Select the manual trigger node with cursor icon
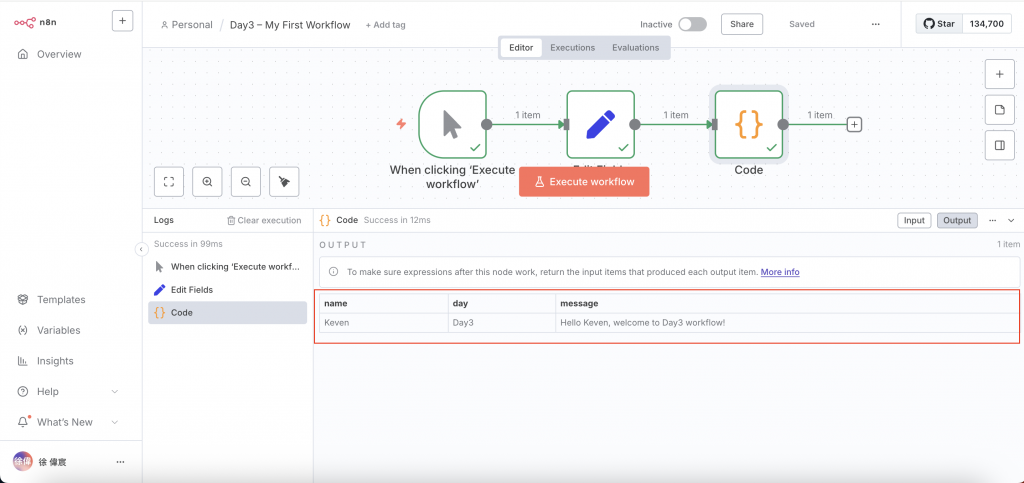This screenshot has width=1024, height=483. (x=452, y=124)
